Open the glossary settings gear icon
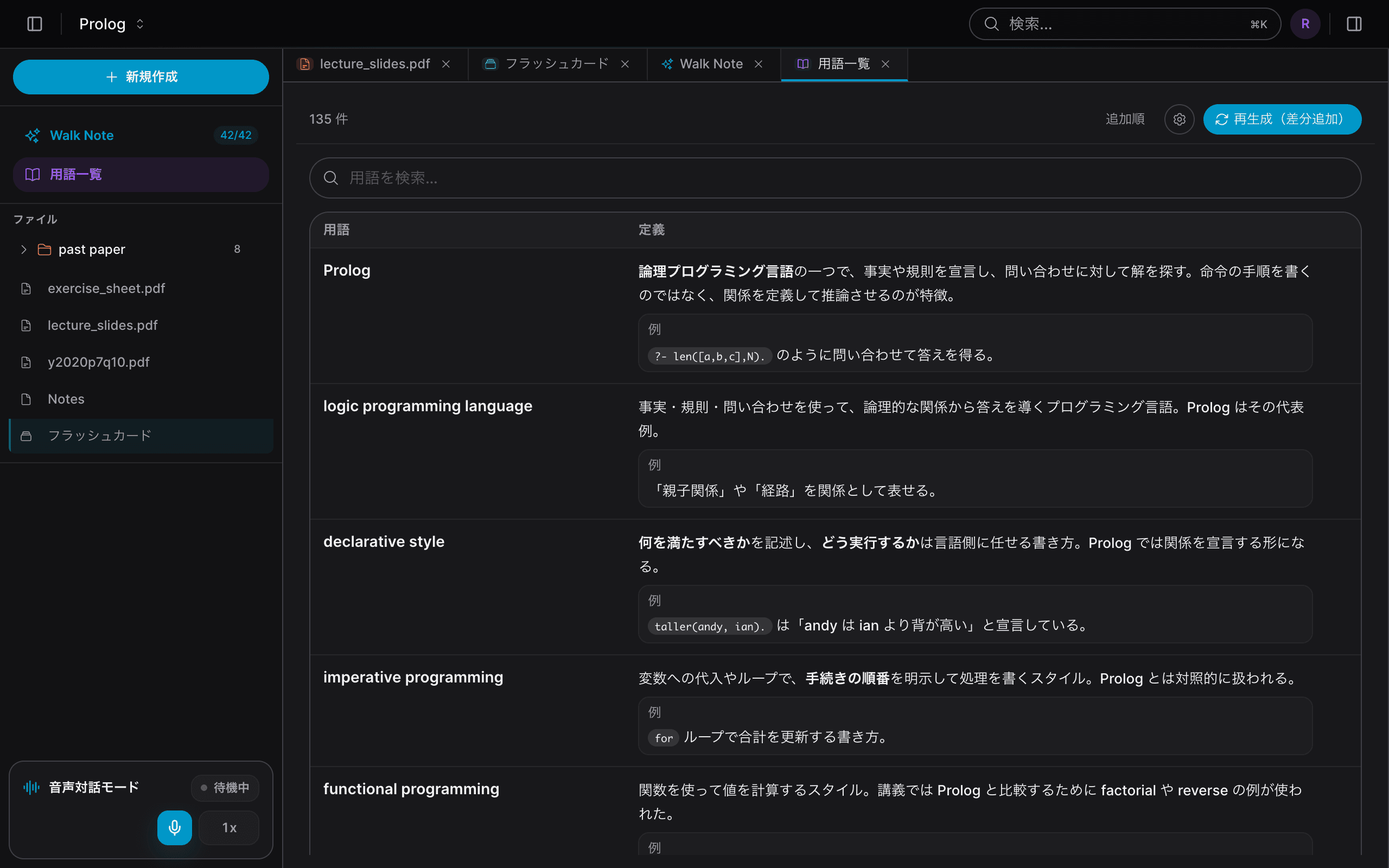Image resolution: width=1389 pixels, height=868 pixels. (x=1179, y=119)
